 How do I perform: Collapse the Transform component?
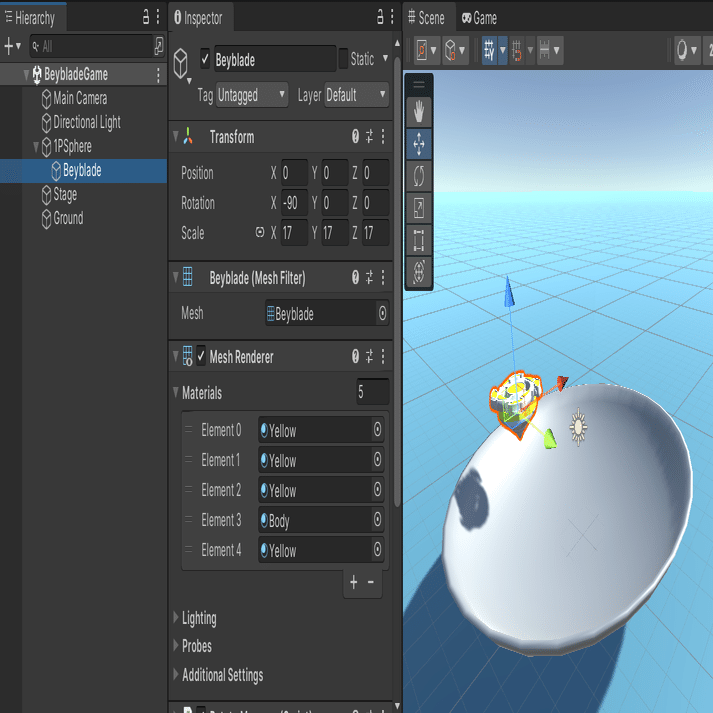click(176, 136)
